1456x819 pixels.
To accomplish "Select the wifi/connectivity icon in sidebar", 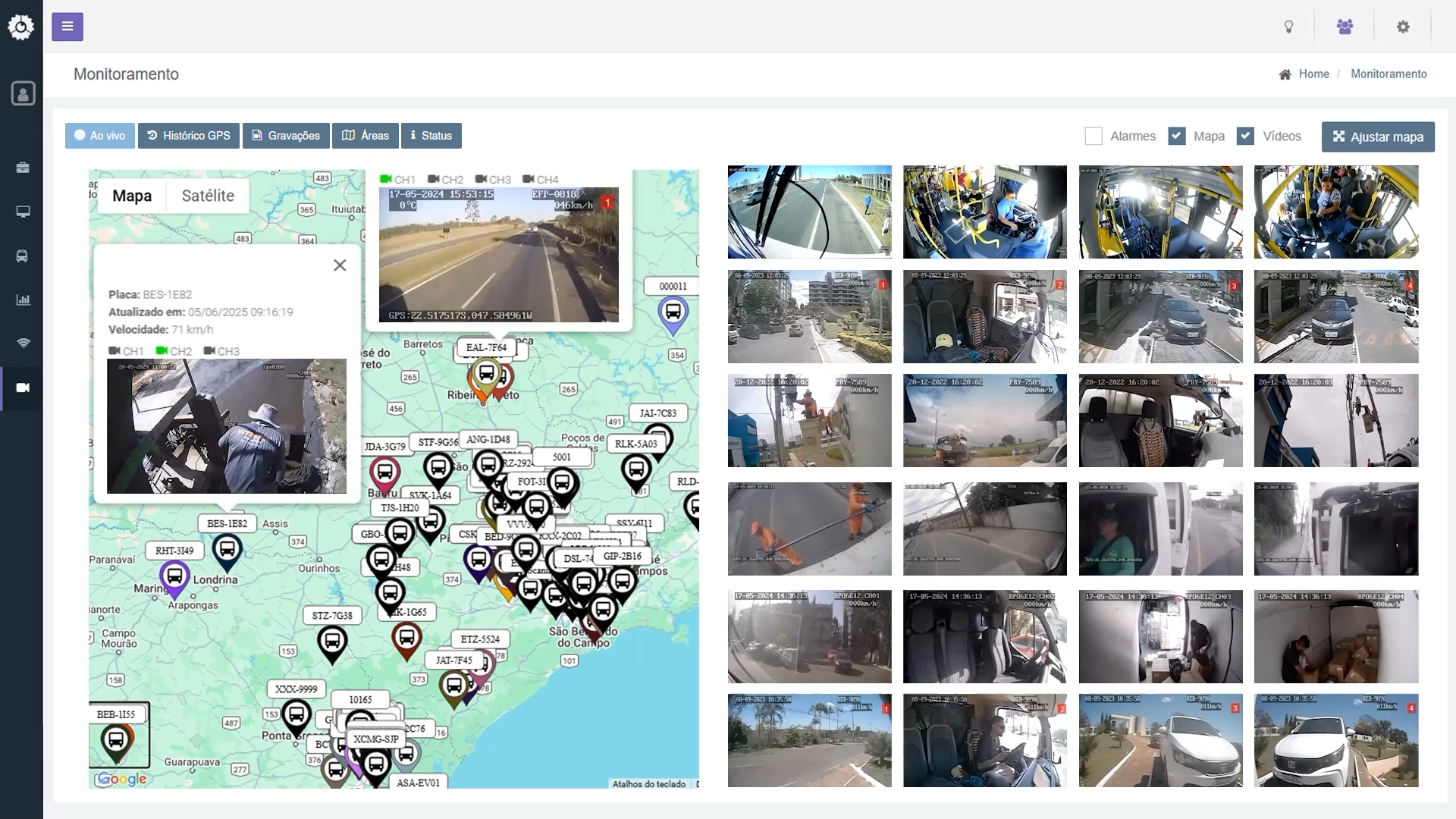I will (23, 344).
